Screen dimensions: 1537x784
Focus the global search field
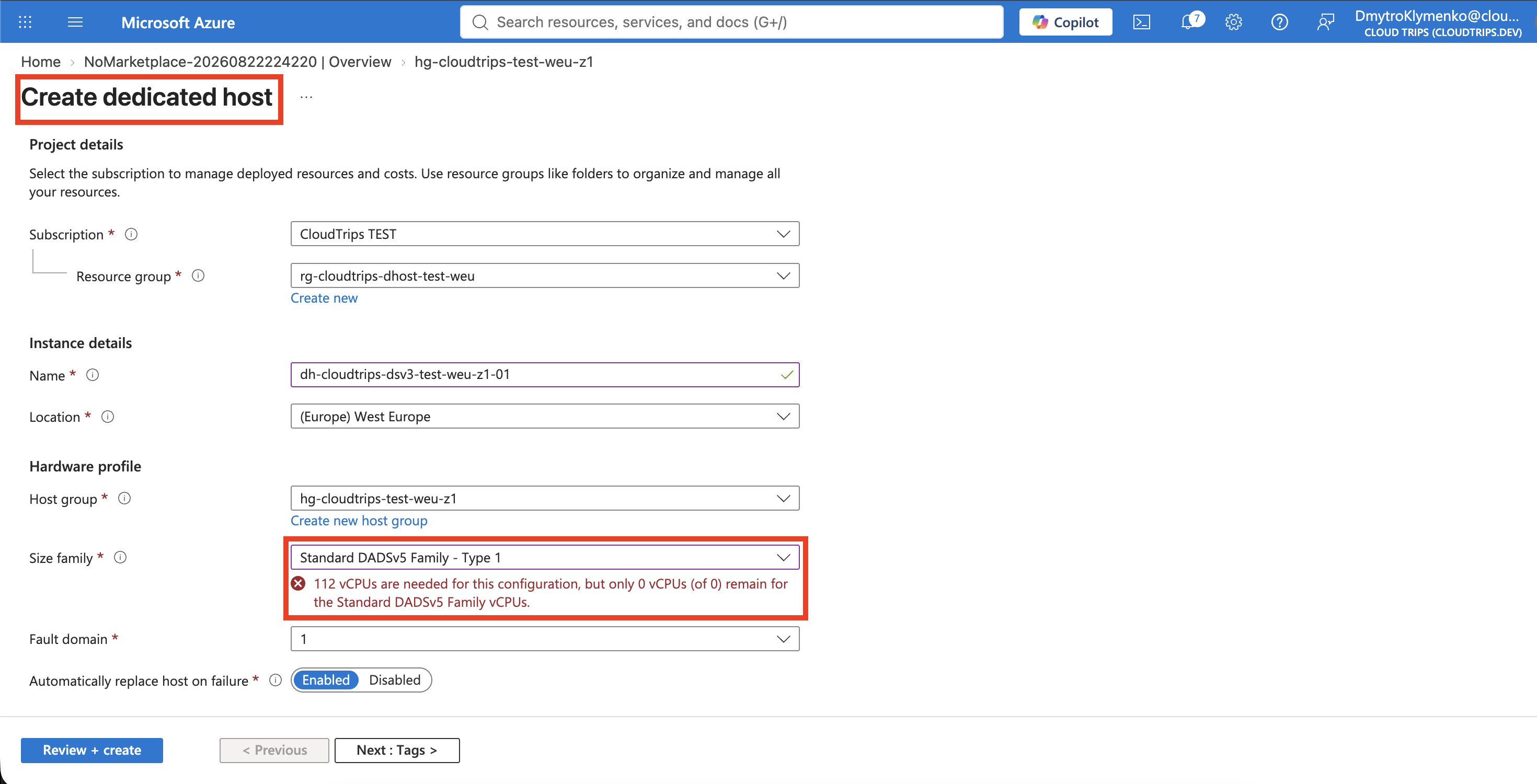[731, 22]
